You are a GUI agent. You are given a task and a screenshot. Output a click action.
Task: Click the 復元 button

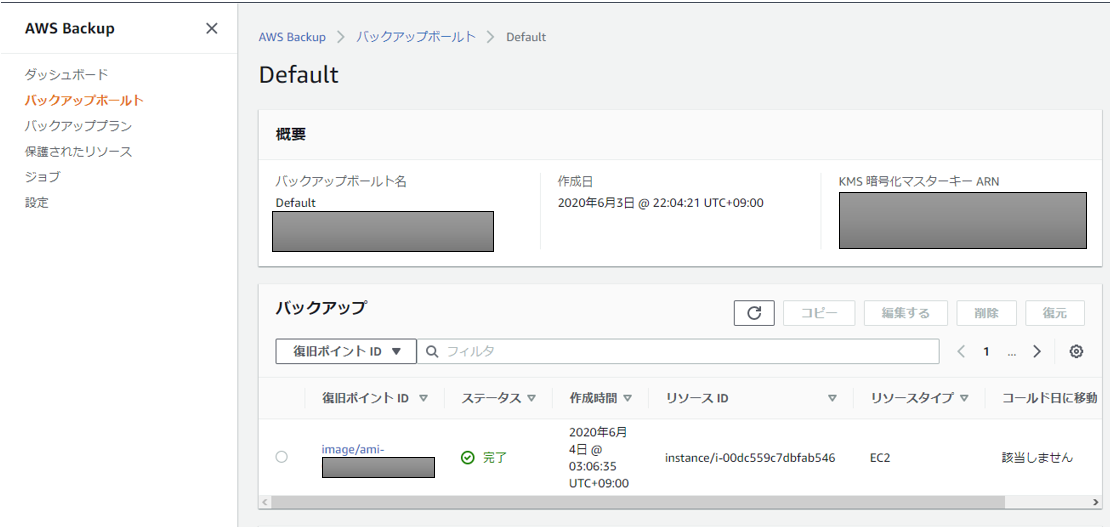click(1055, 312)
